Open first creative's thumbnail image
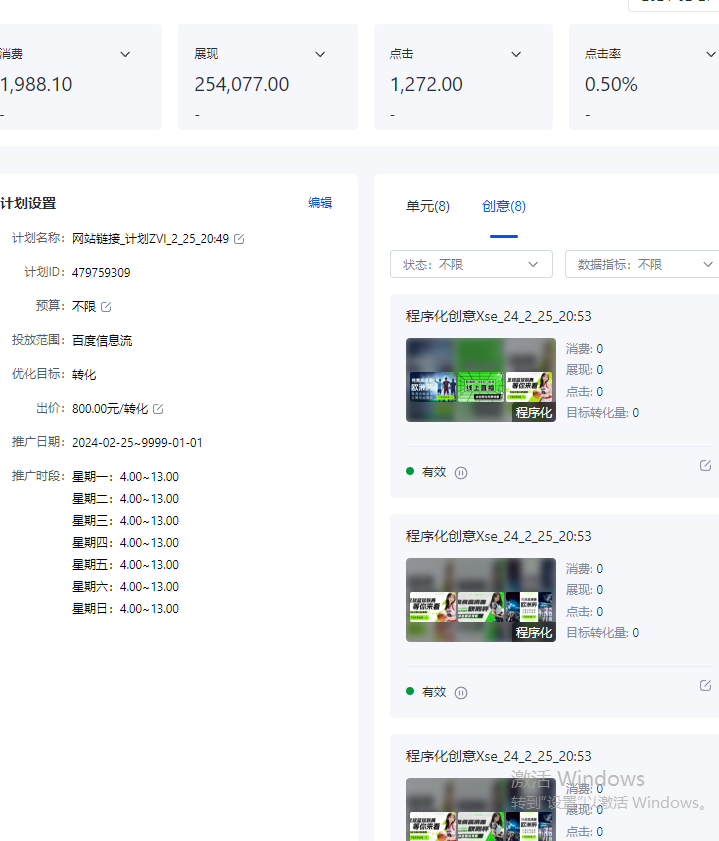 [x=481, y=380]
